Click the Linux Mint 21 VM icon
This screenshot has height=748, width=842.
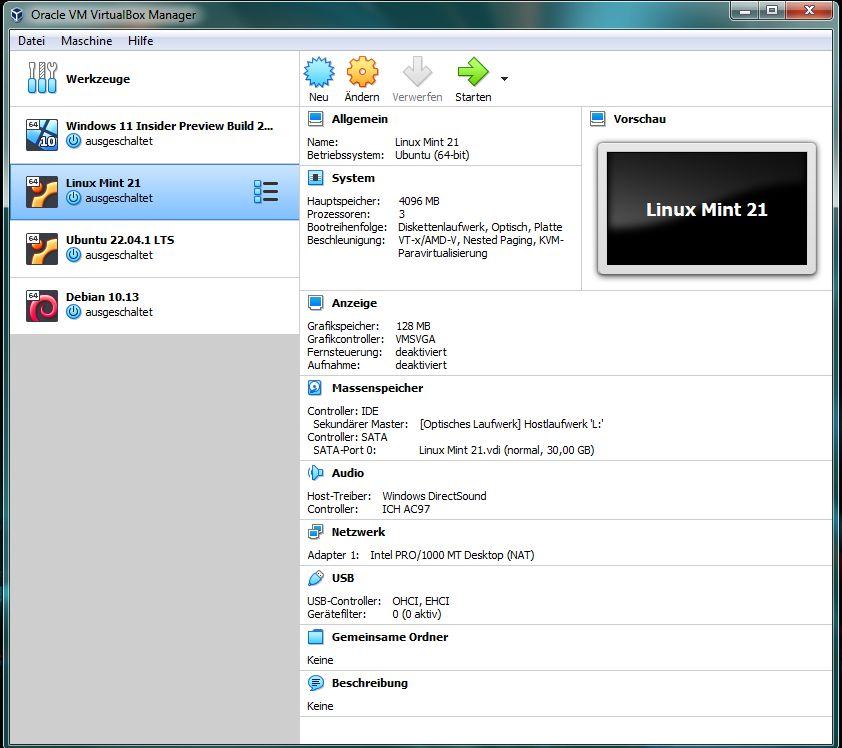42,192
